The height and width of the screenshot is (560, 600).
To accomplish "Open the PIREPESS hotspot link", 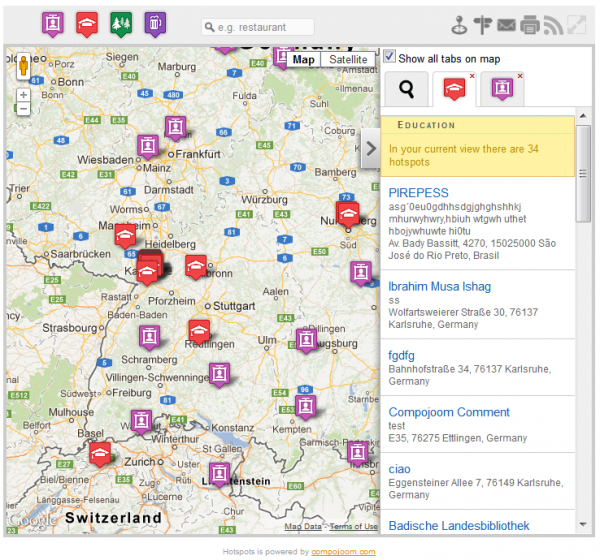I will tap(417, 192).
